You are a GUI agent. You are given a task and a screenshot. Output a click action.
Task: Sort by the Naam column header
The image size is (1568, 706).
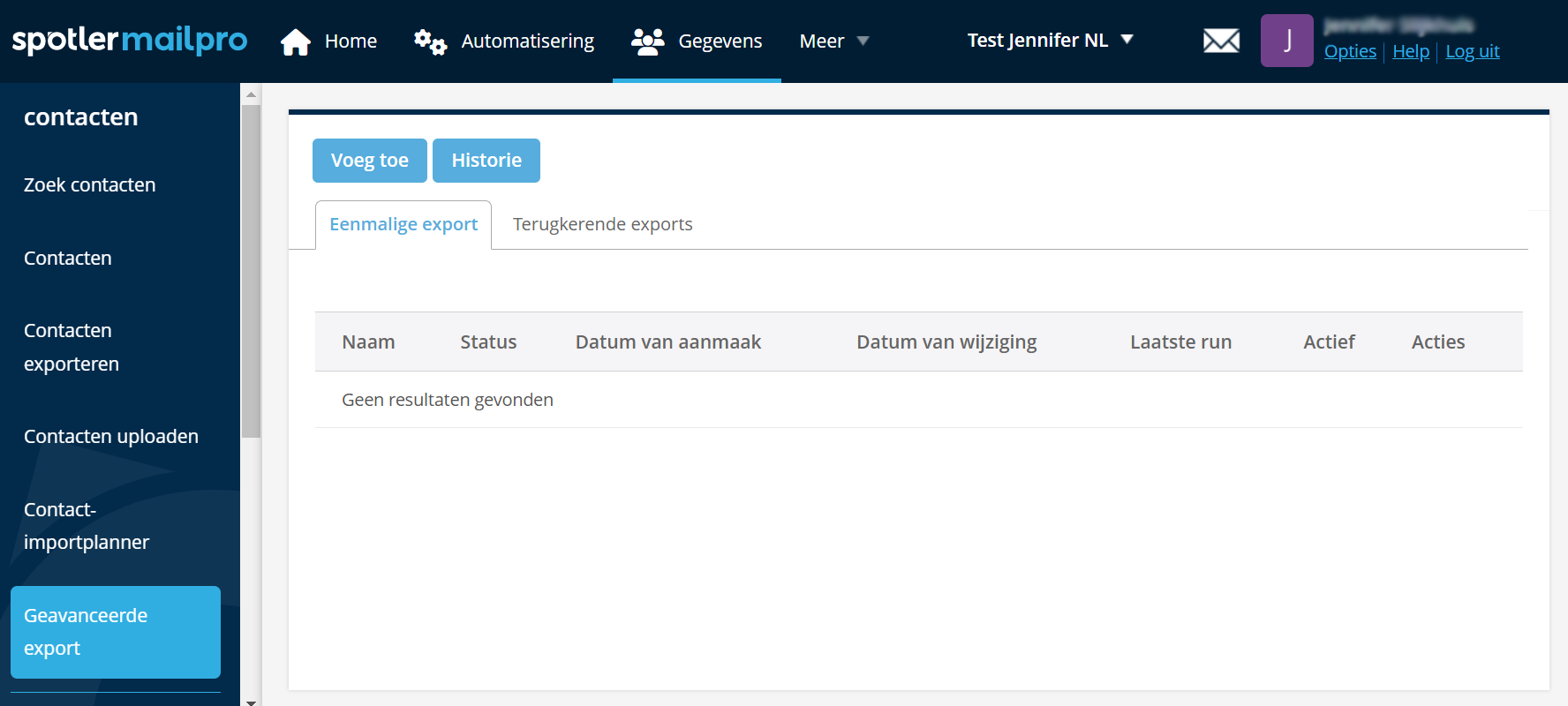[368, 342]
